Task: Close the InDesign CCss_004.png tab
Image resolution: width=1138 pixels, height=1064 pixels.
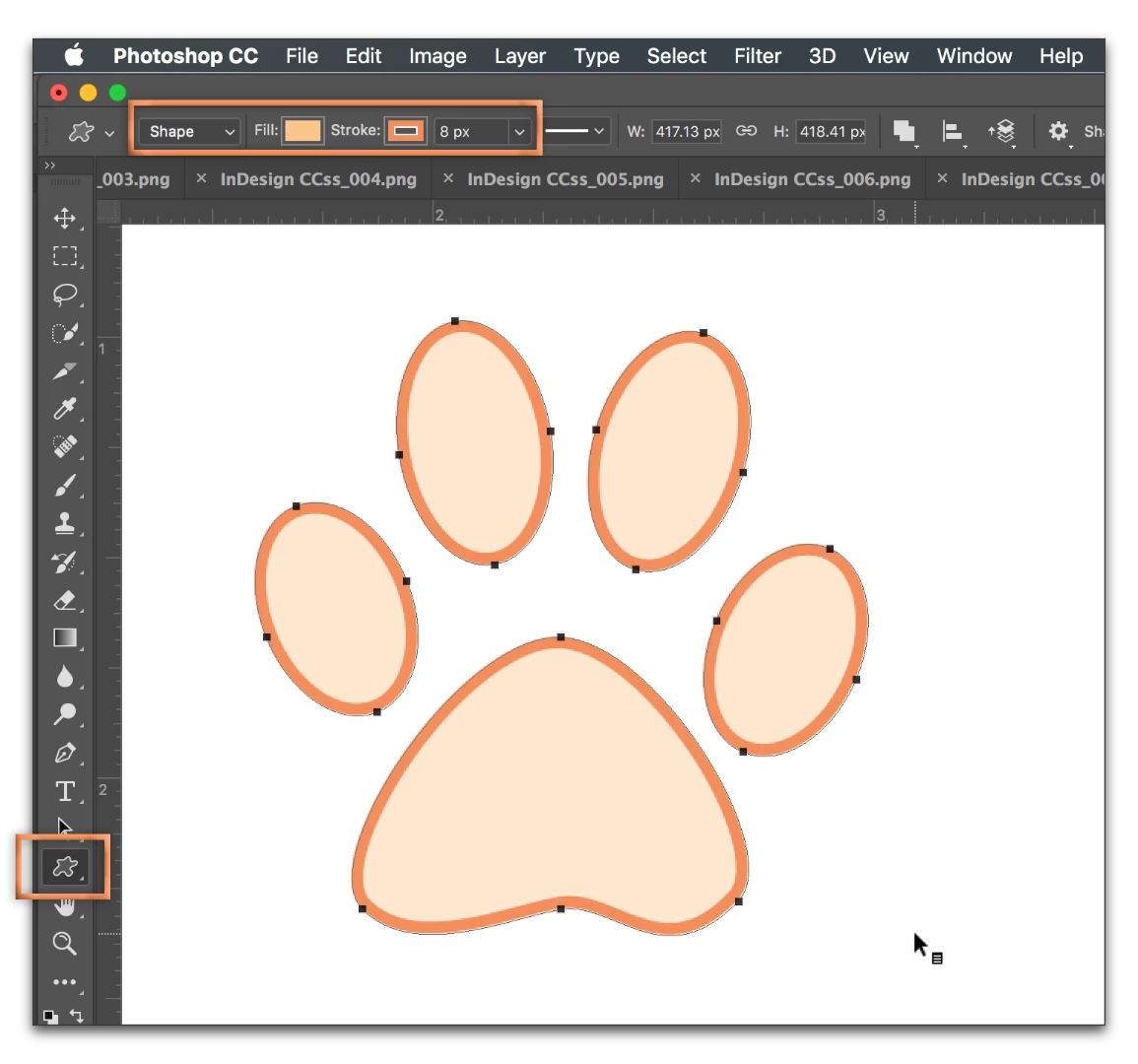Action: point(201,177)
